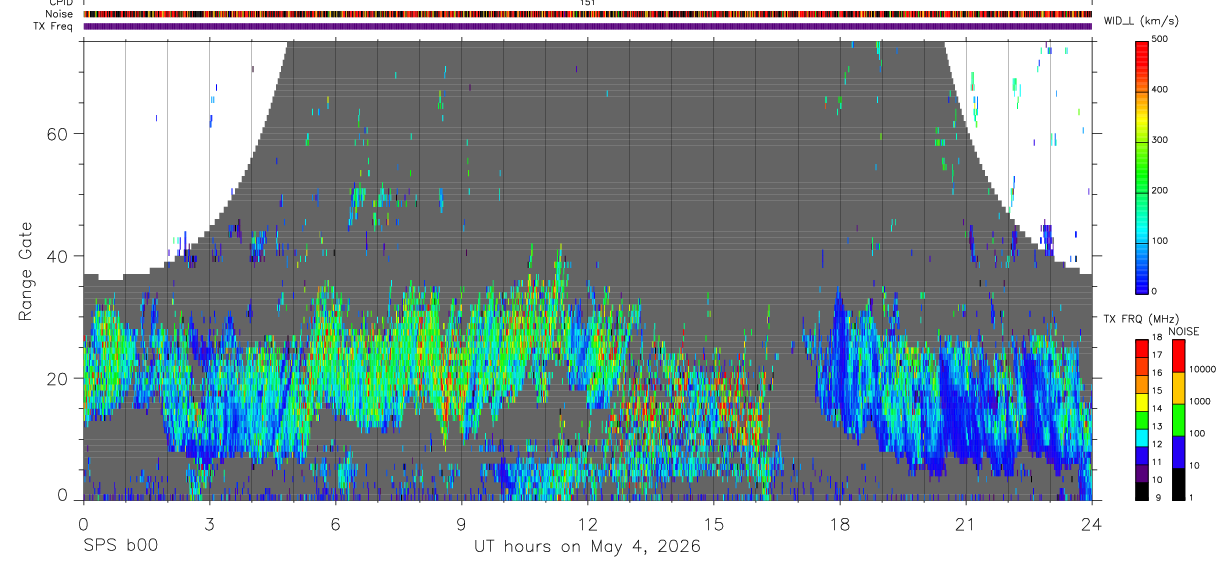
Task: Click the "12" UT hour tick label on the time axis
Action: [587, 523]
